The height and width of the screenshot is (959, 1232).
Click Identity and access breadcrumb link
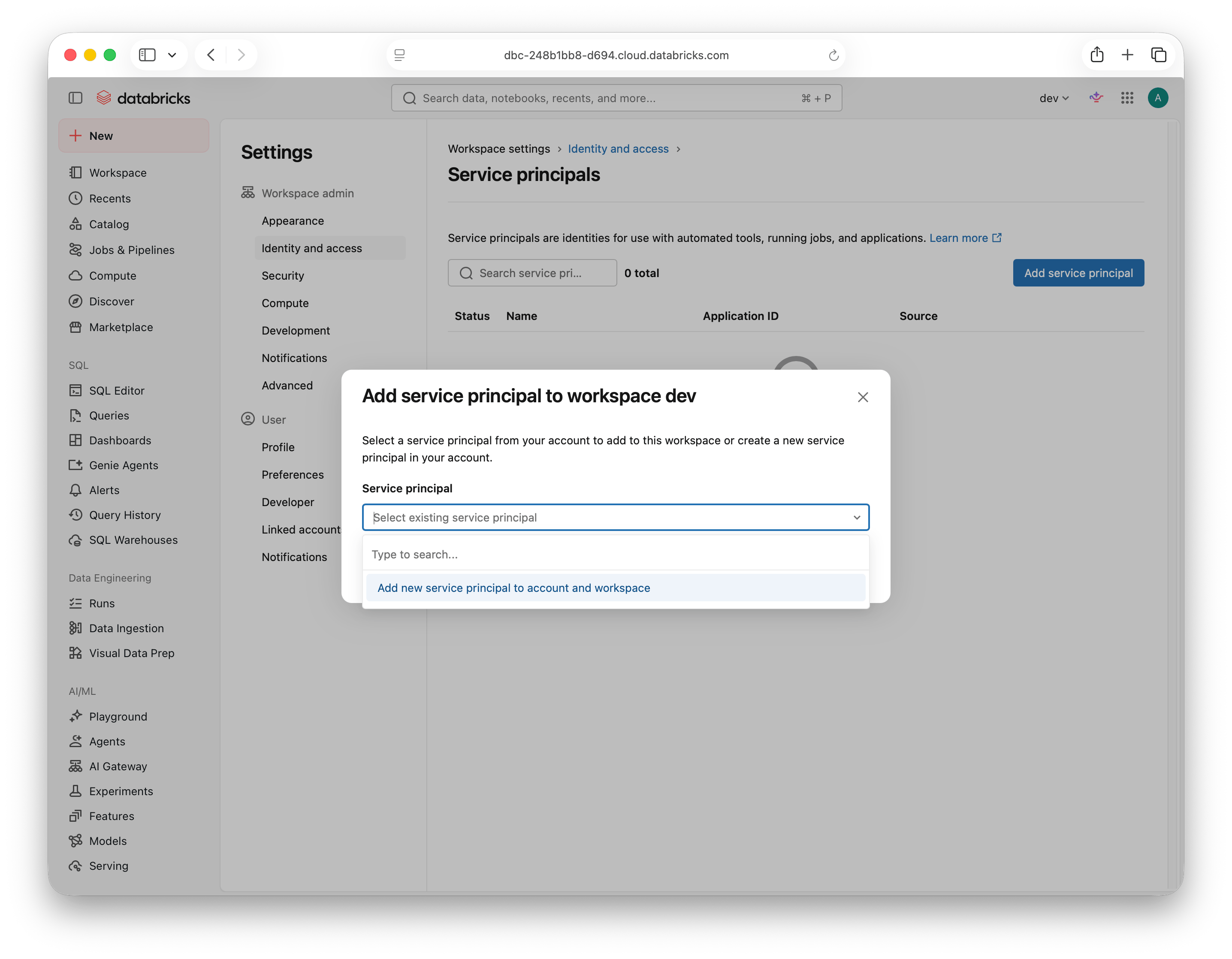(x=618, y=149)
